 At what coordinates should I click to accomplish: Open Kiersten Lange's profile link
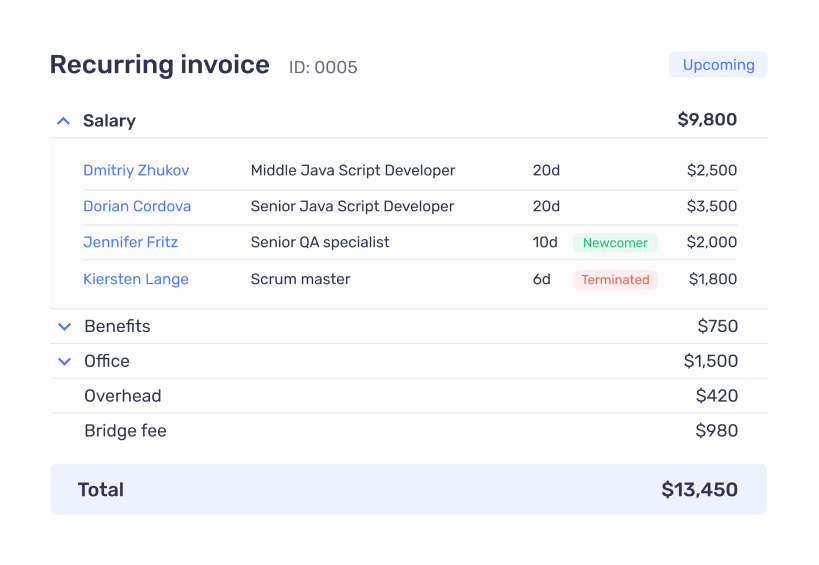(136, 279)
